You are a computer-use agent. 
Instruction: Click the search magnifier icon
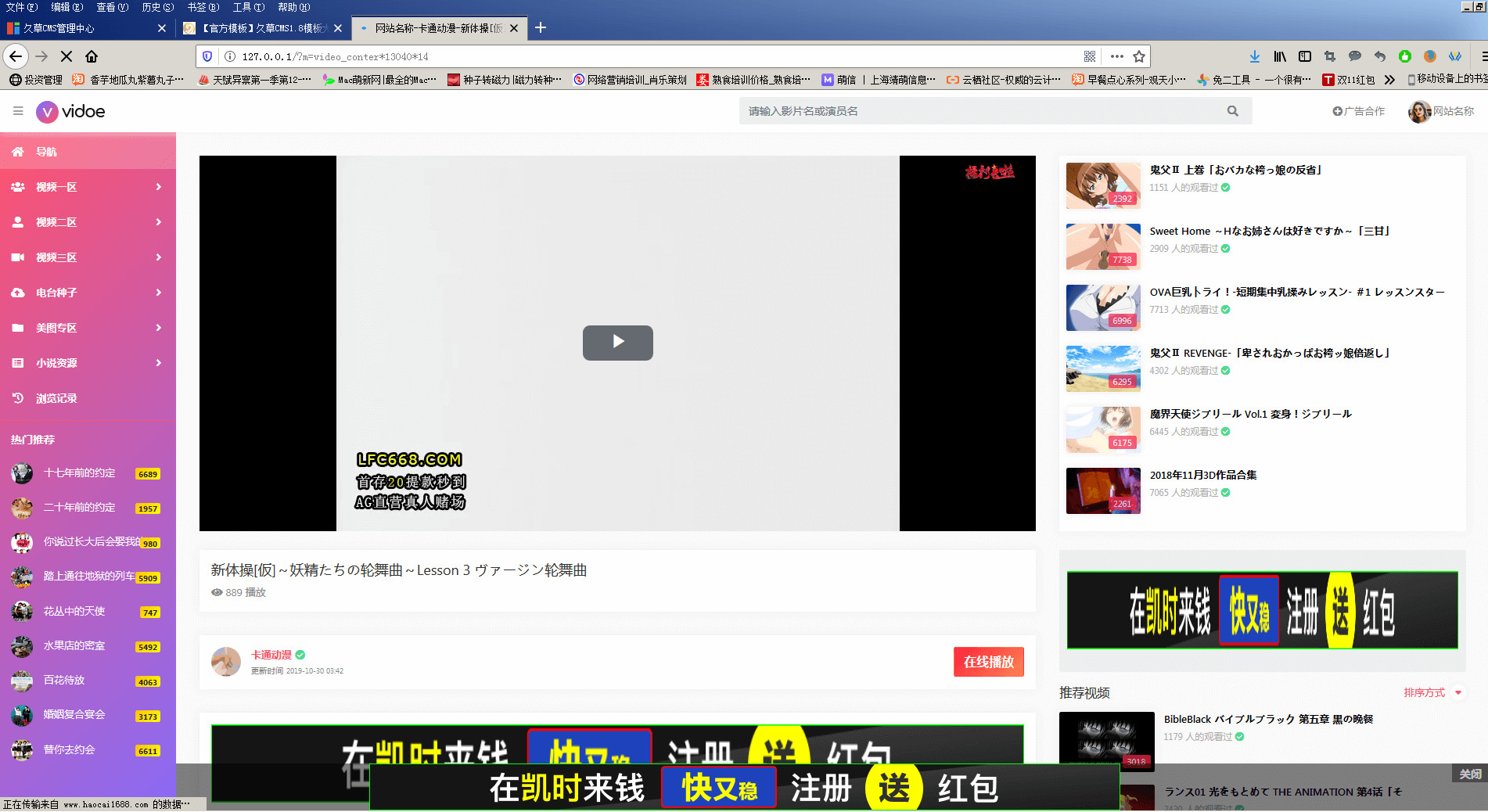pyautogui.click(x=1233, y=111)
